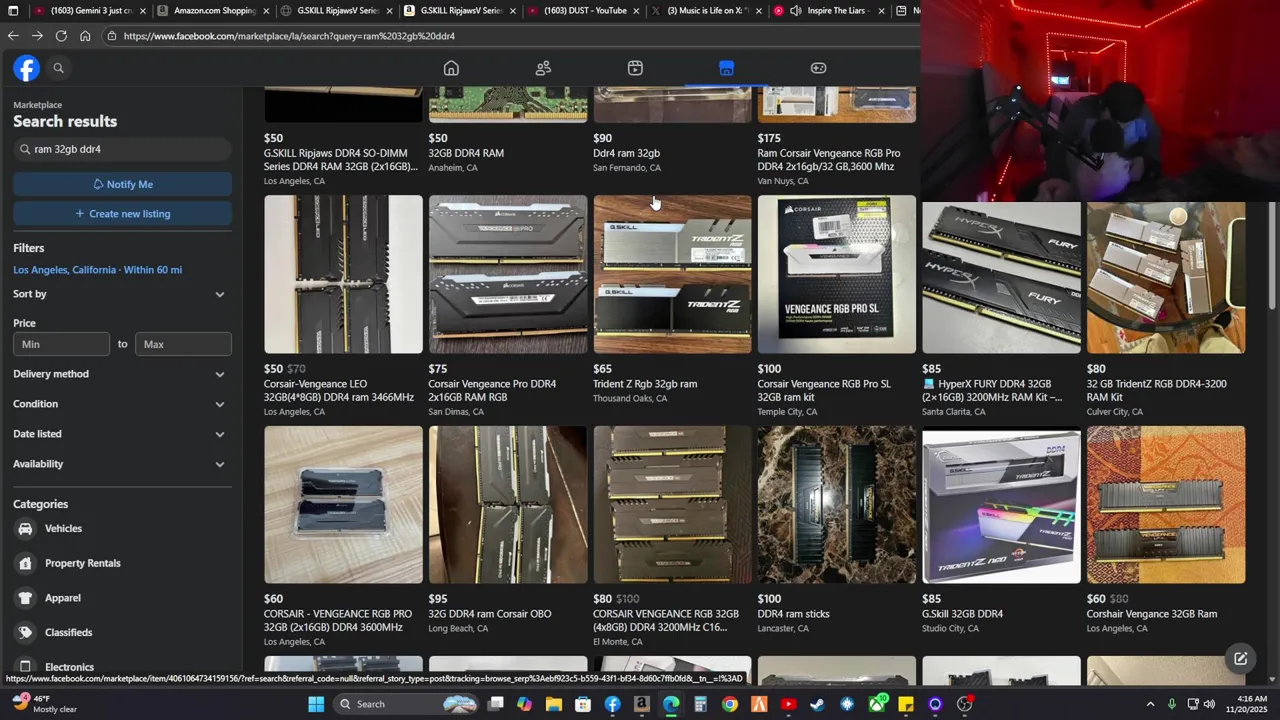
Task: Switch to Inspire The Liars tab
Action: click(829, 11)
